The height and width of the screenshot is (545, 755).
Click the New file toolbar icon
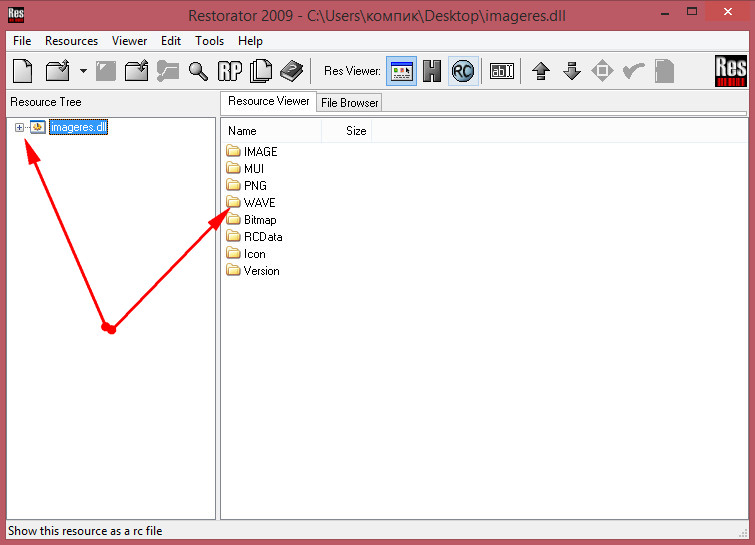tap(23, 71)
